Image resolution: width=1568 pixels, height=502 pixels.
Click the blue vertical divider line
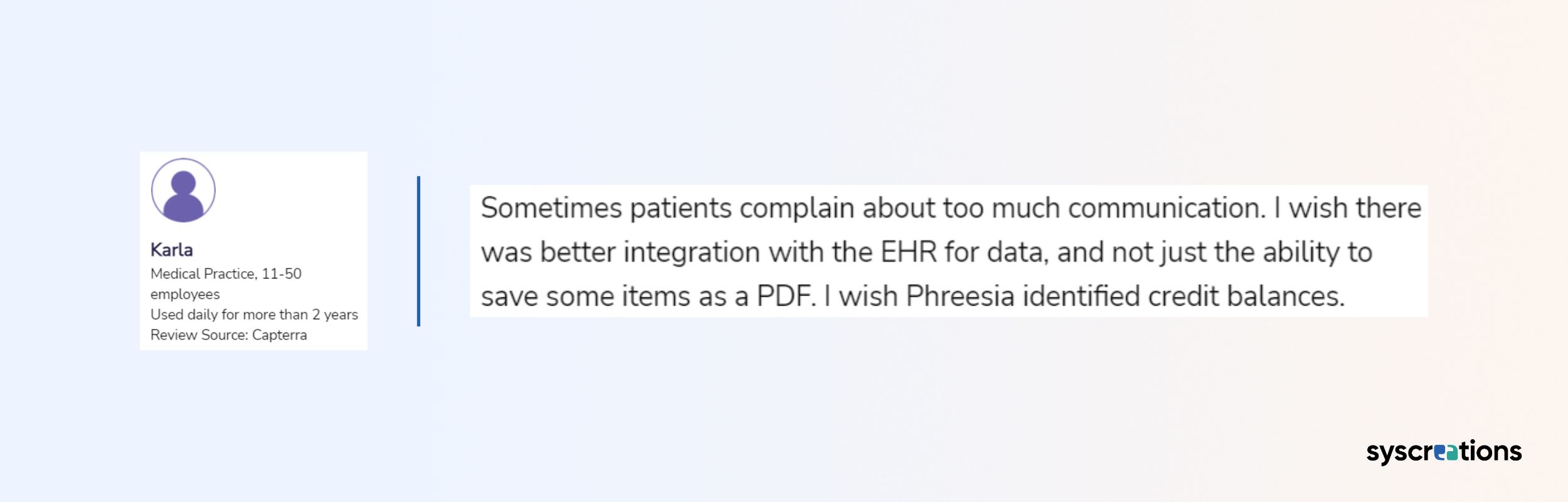[418, 251]
